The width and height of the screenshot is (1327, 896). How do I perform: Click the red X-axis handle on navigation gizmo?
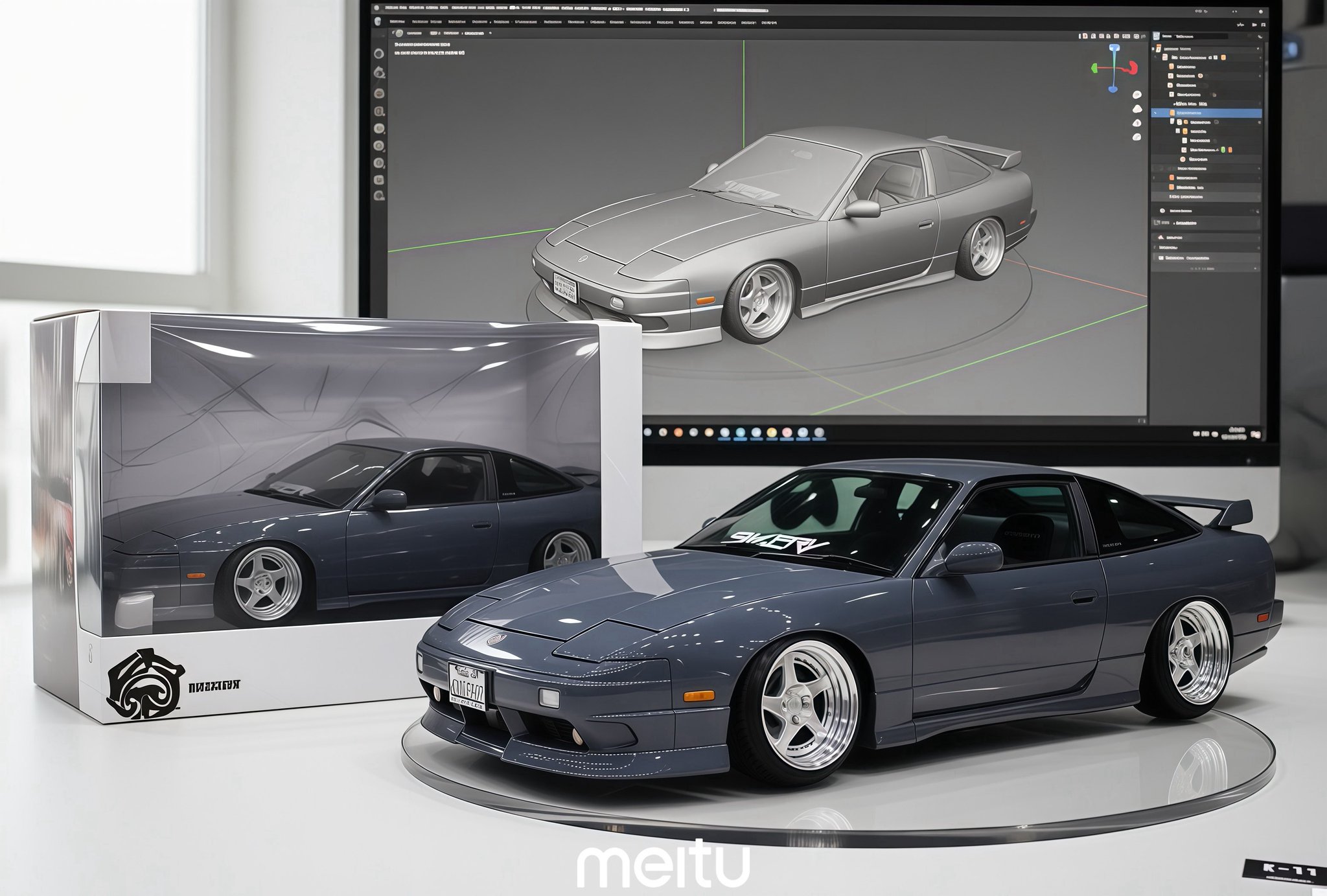1132,67
